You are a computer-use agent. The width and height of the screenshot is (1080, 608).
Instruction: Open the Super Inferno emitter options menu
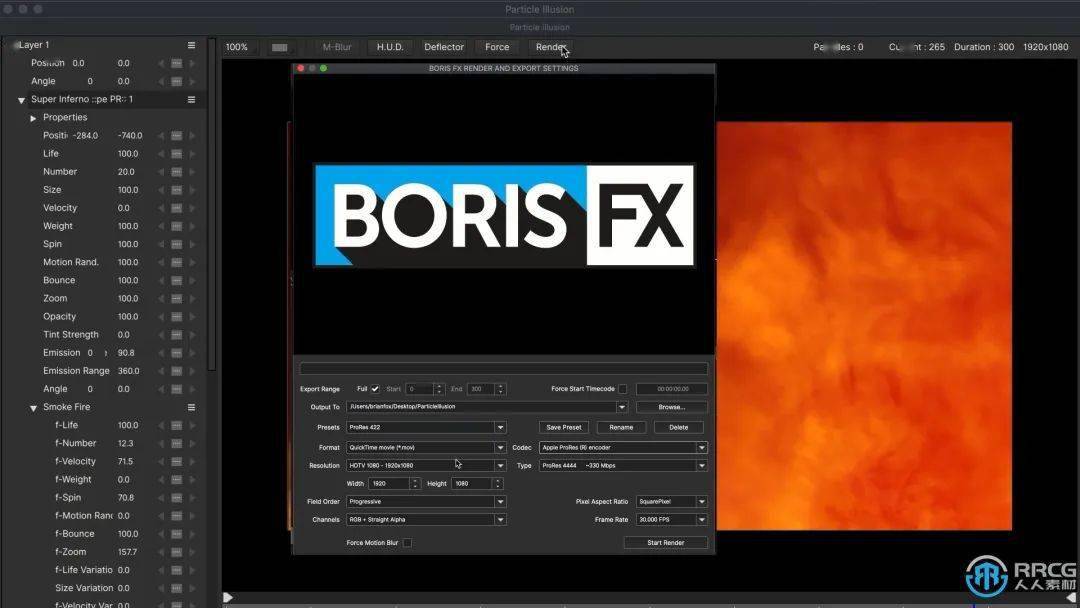[x=190, y=99]
